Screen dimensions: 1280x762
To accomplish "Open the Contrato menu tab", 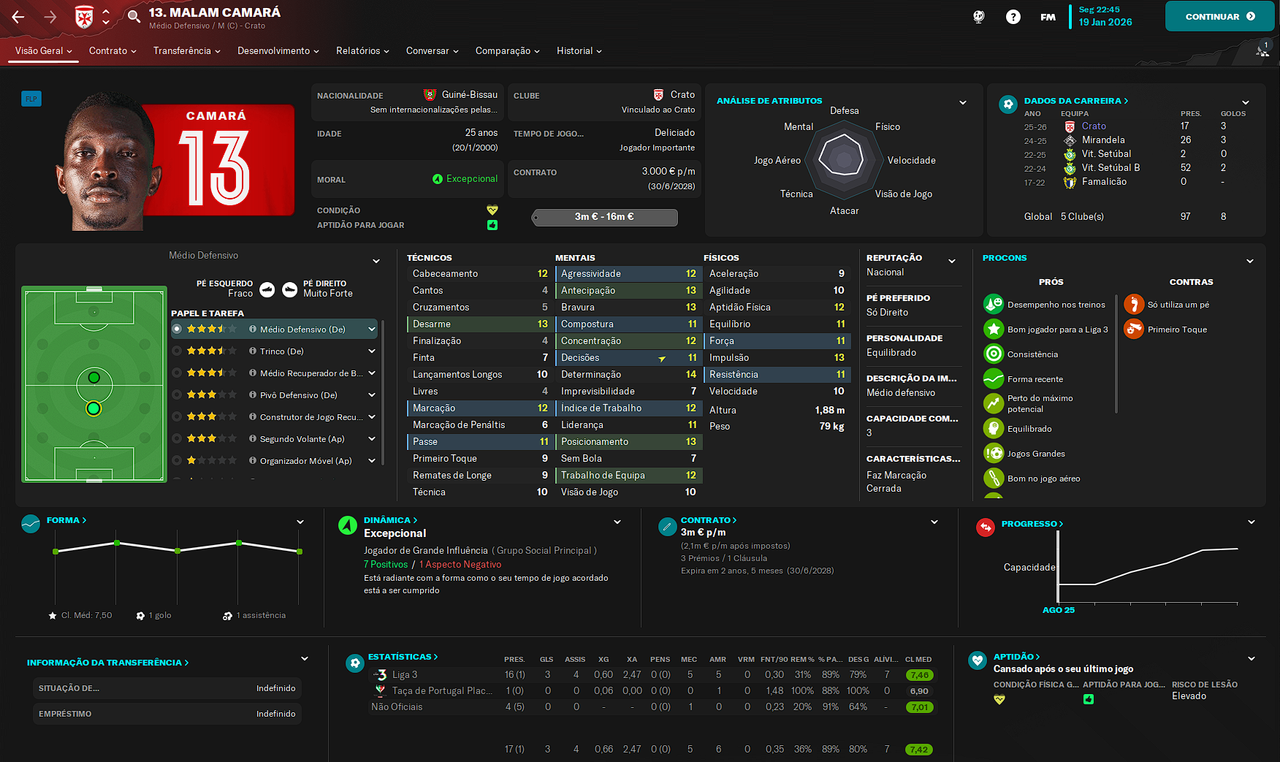I will pyautogui.click(x=112, y=51).
